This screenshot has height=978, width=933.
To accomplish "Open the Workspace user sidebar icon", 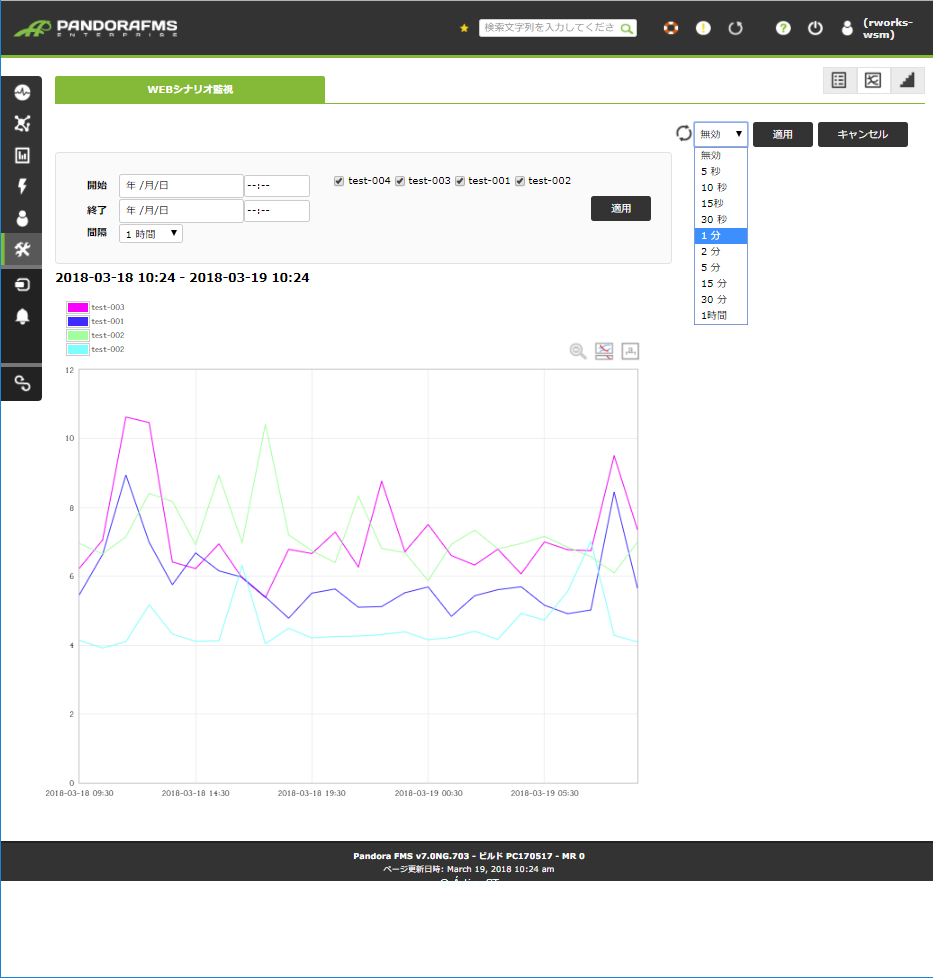I will point(22,218).
